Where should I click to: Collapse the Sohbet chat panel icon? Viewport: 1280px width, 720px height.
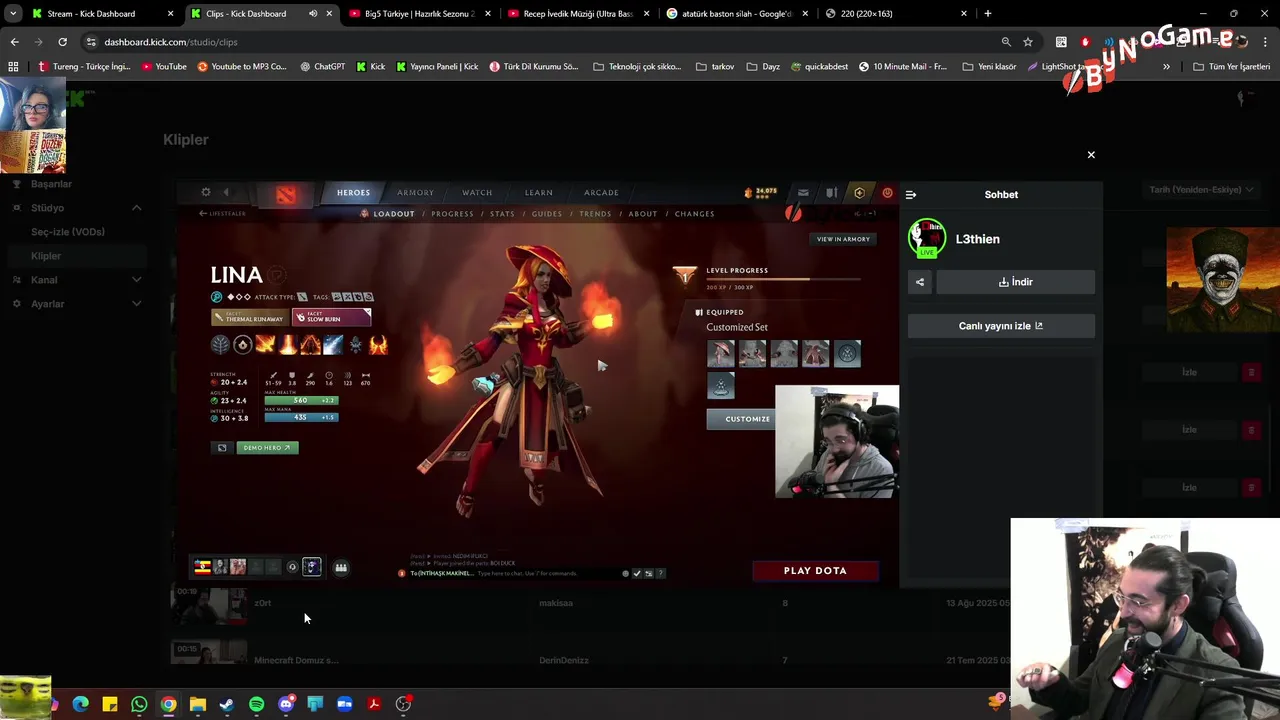tap(910, 195)
